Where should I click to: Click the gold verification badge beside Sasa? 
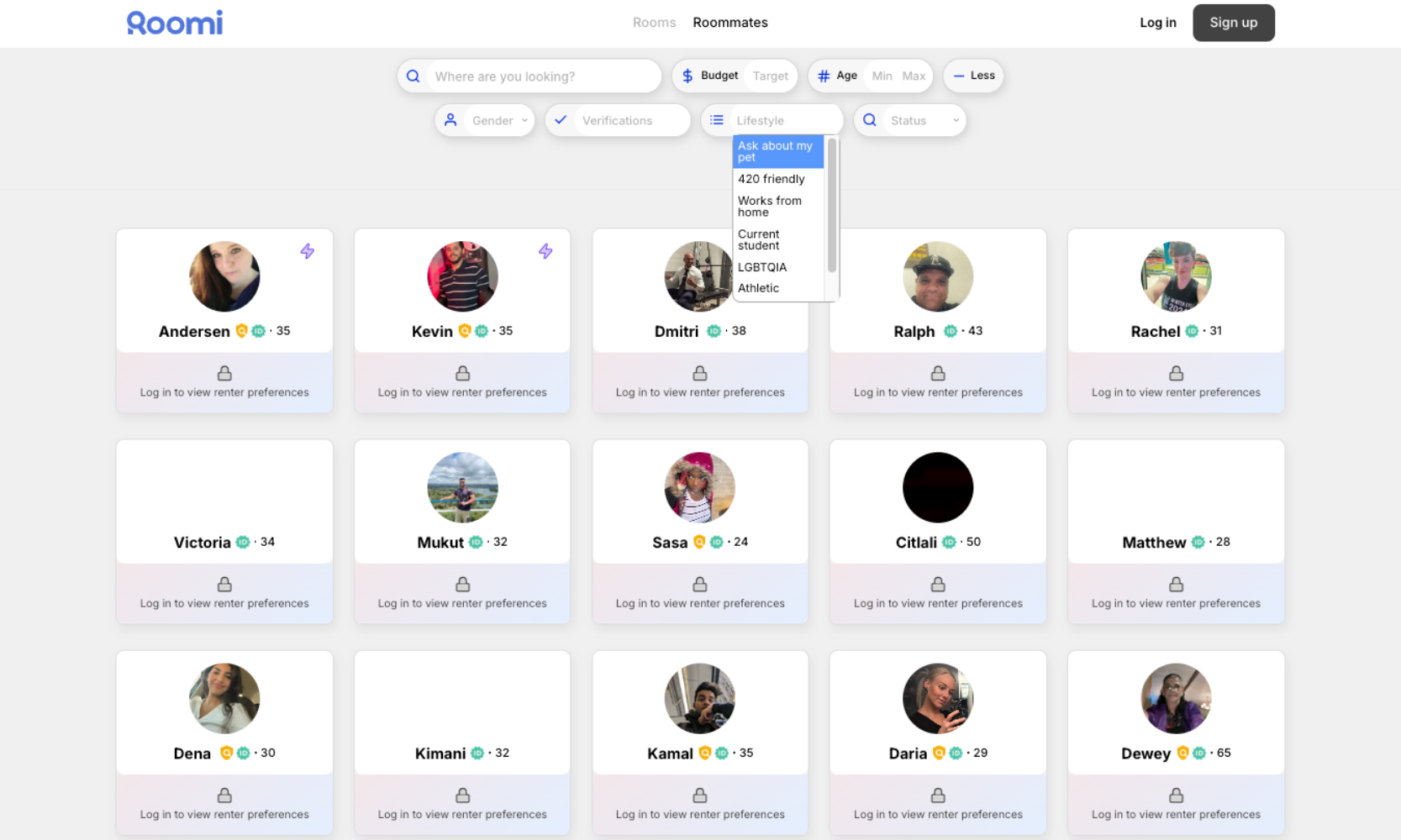[699, 542]
